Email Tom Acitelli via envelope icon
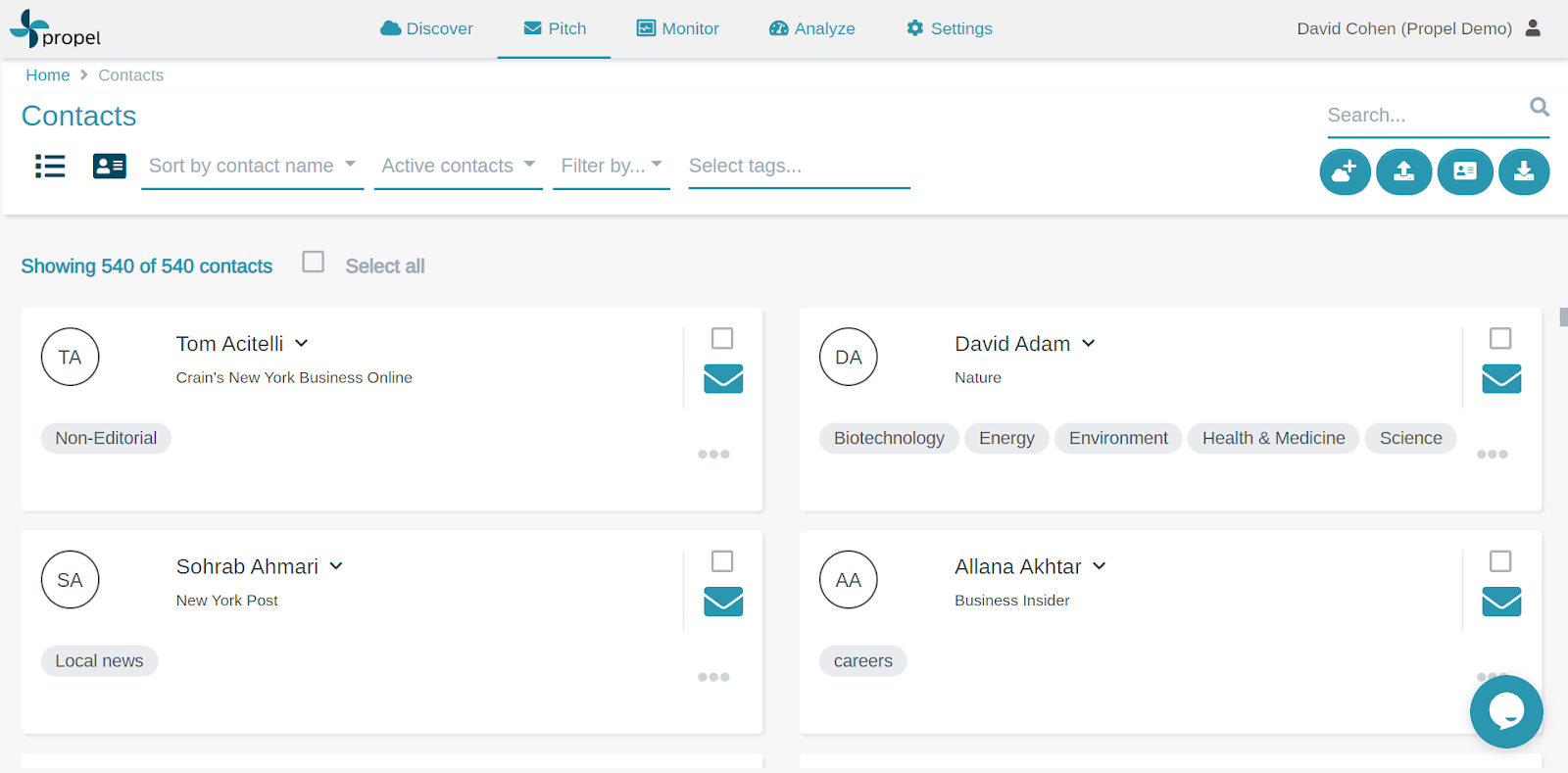This screenshot has width=1568, height=773. coord(723,379)
